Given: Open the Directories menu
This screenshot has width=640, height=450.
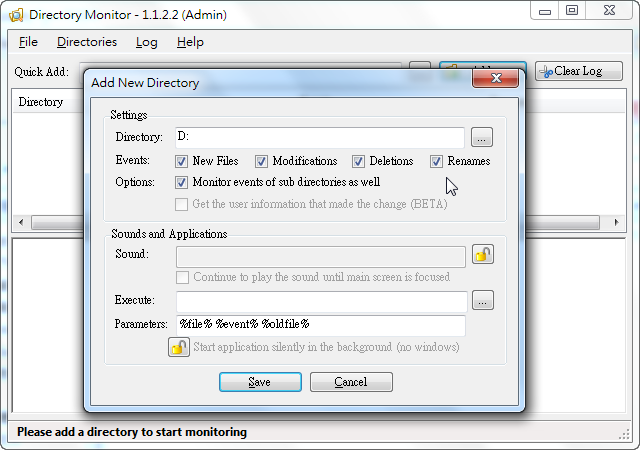Looking at the screenshot, I should (87, 42).
